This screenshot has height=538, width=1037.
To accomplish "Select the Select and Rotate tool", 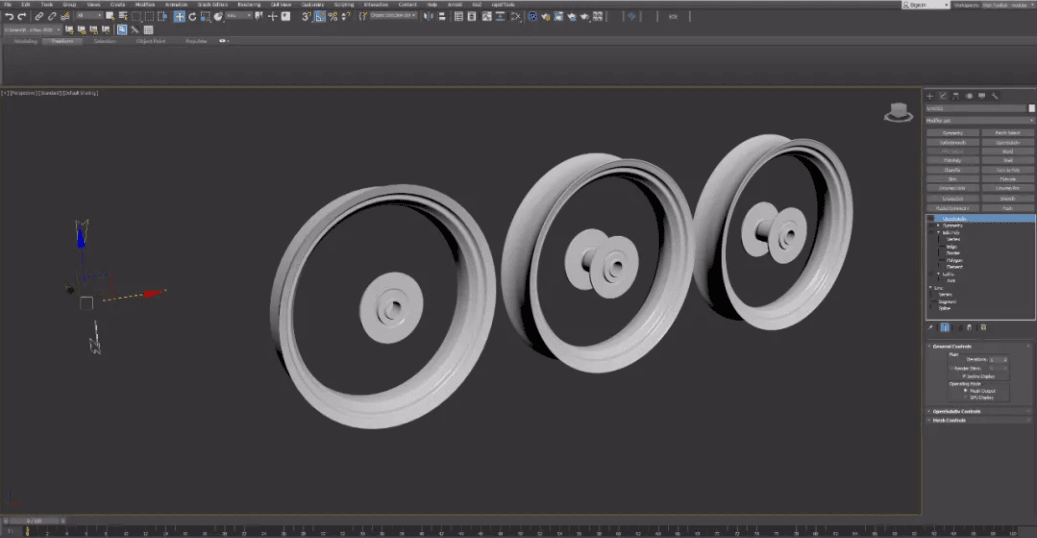I will [191, 17].
